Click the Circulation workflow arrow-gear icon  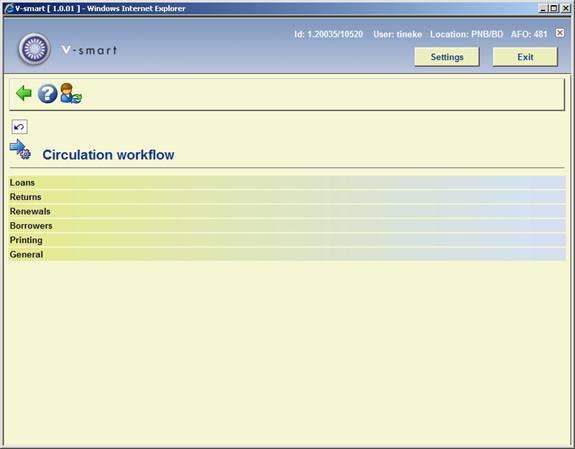coord(20,149)
